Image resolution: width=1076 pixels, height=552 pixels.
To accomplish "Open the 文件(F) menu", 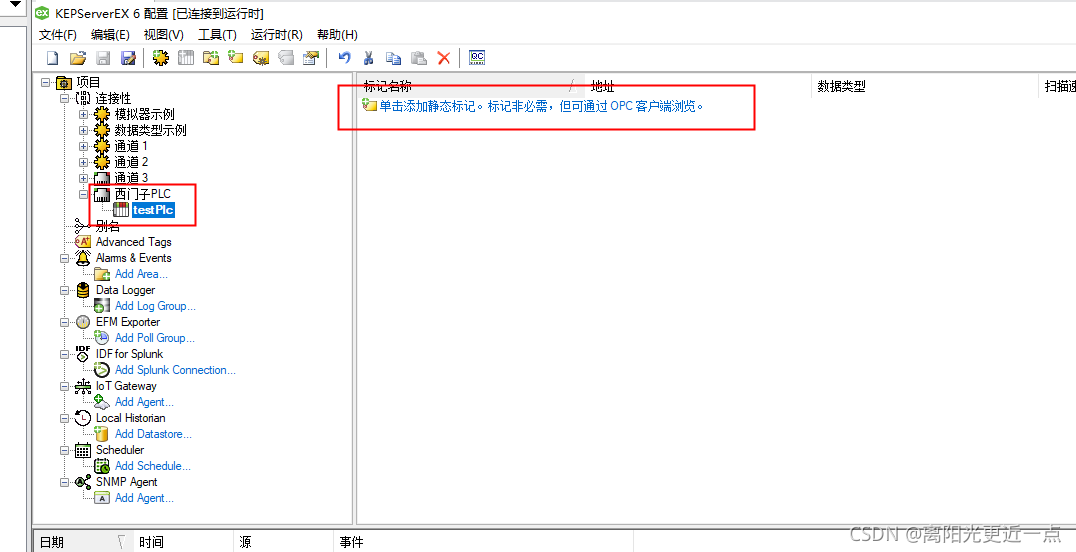I will pos(58,35).
